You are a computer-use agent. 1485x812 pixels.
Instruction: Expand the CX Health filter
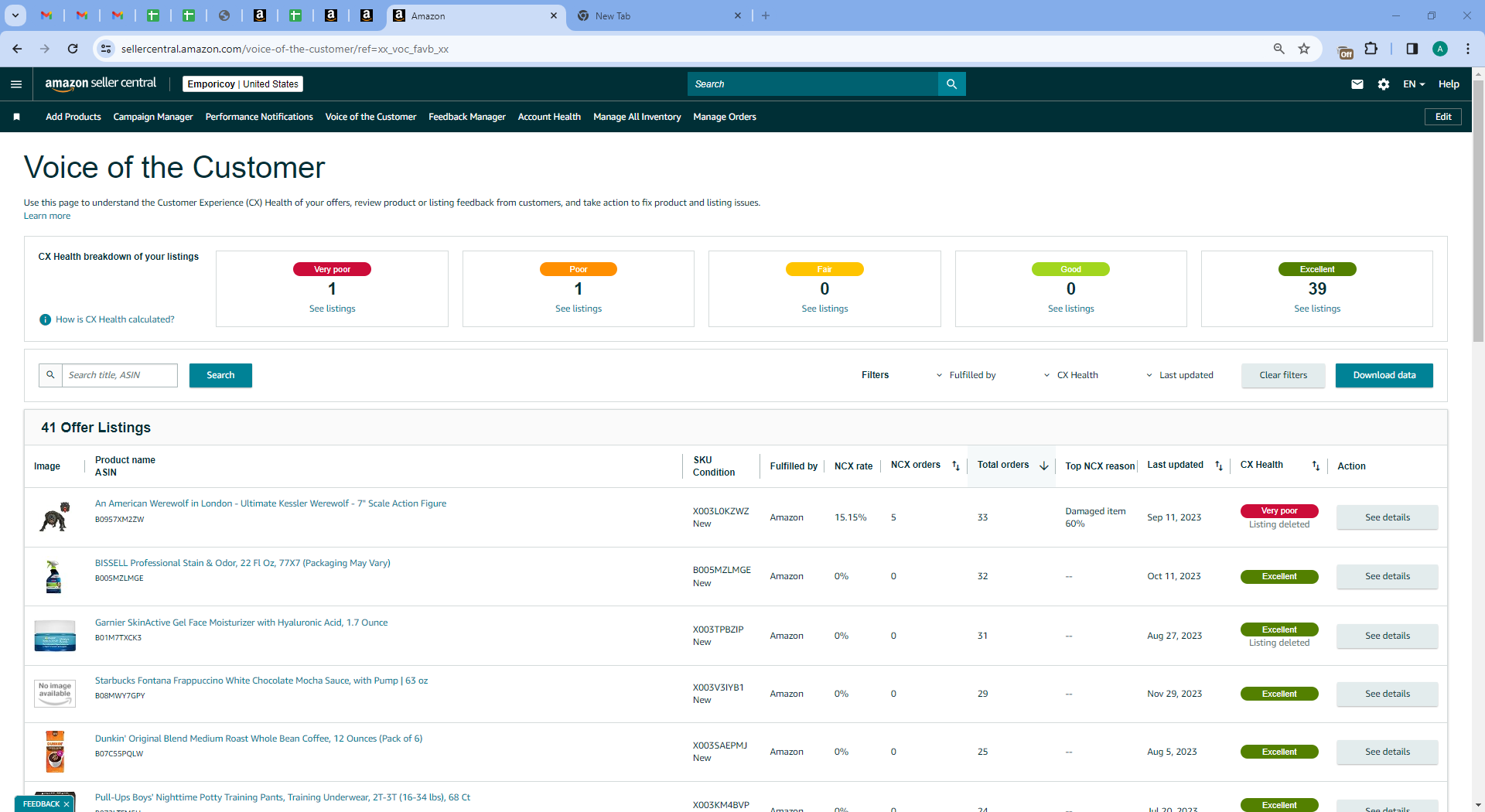[1071, 375]
